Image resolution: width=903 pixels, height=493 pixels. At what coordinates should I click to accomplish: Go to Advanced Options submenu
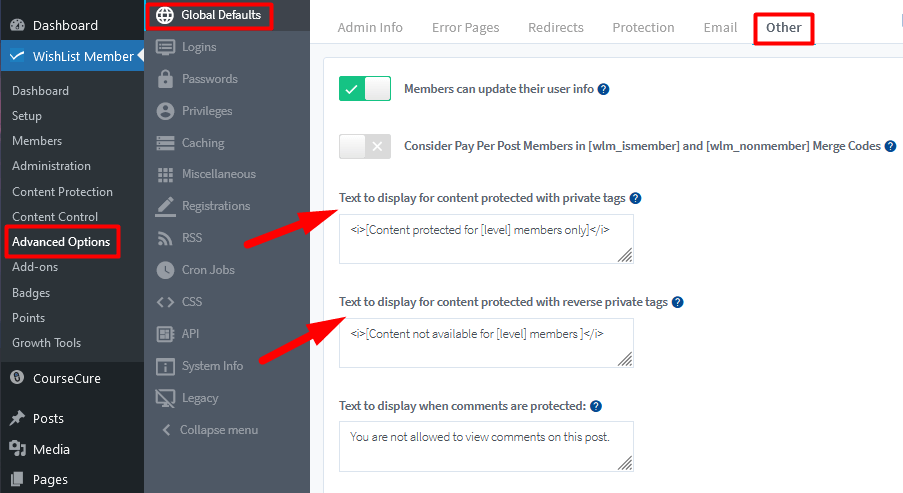point(61,242)
